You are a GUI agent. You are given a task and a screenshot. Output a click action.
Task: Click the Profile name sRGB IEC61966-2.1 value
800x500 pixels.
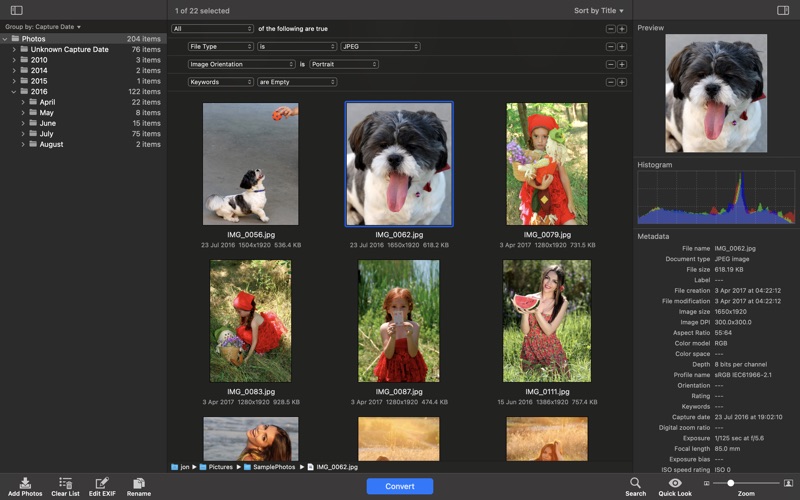click(x=743, y=375)
